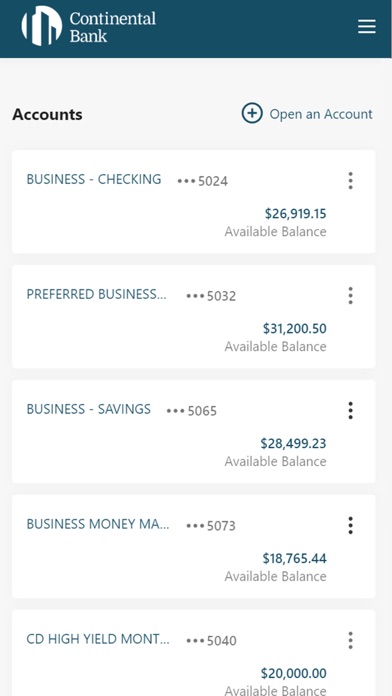Click the Continental Bank name text
The width and height of the screenshot is (392, 696).
(x=113, y=27)
